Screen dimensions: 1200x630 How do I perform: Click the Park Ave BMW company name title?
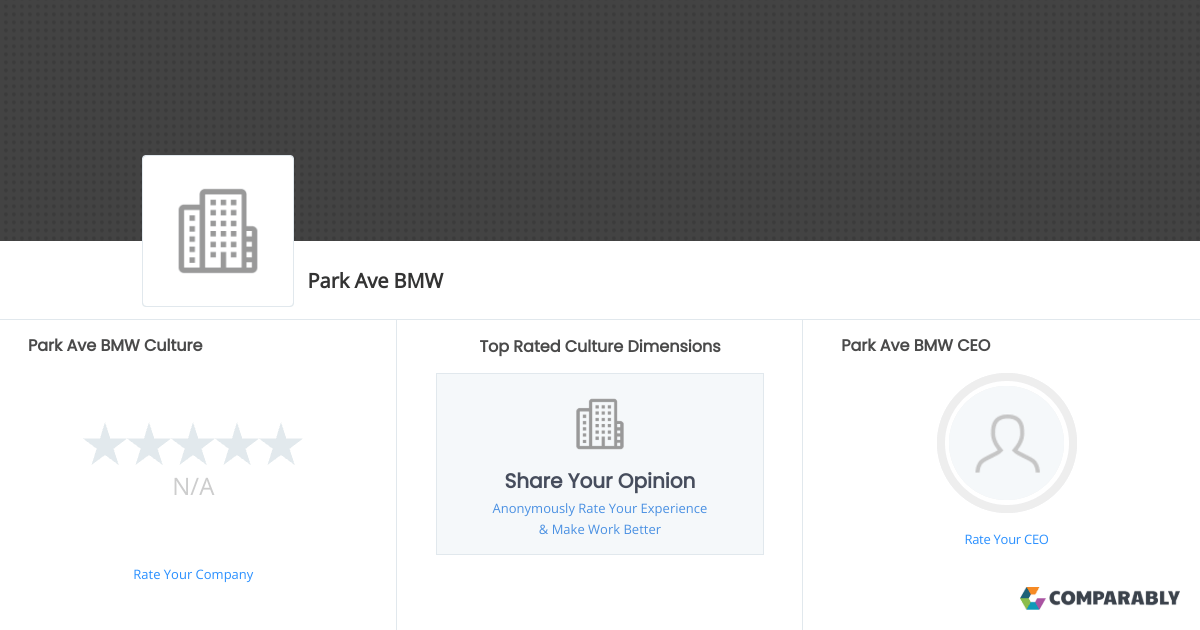pos(375,281)
